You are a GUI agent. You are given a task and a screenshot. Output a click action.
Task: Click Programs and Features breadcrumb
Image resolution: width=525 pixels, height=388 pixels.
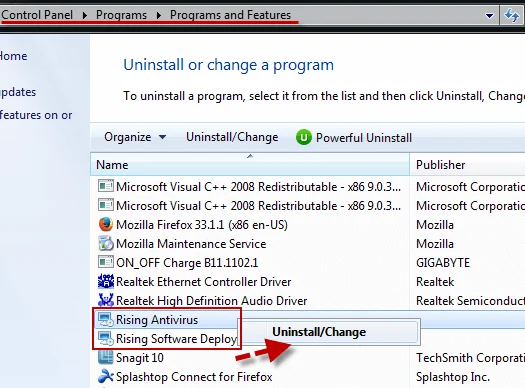(230, 15)
